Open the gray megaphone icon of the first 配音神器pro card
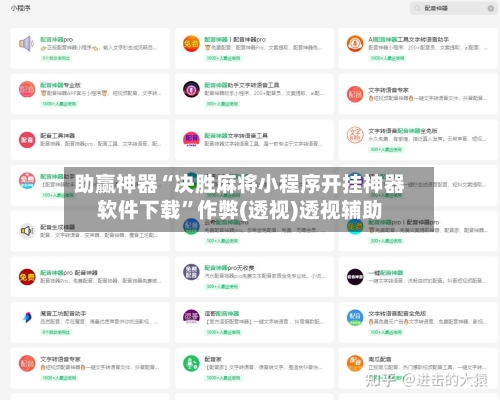500x400 pixels. [x=26, y=44]
